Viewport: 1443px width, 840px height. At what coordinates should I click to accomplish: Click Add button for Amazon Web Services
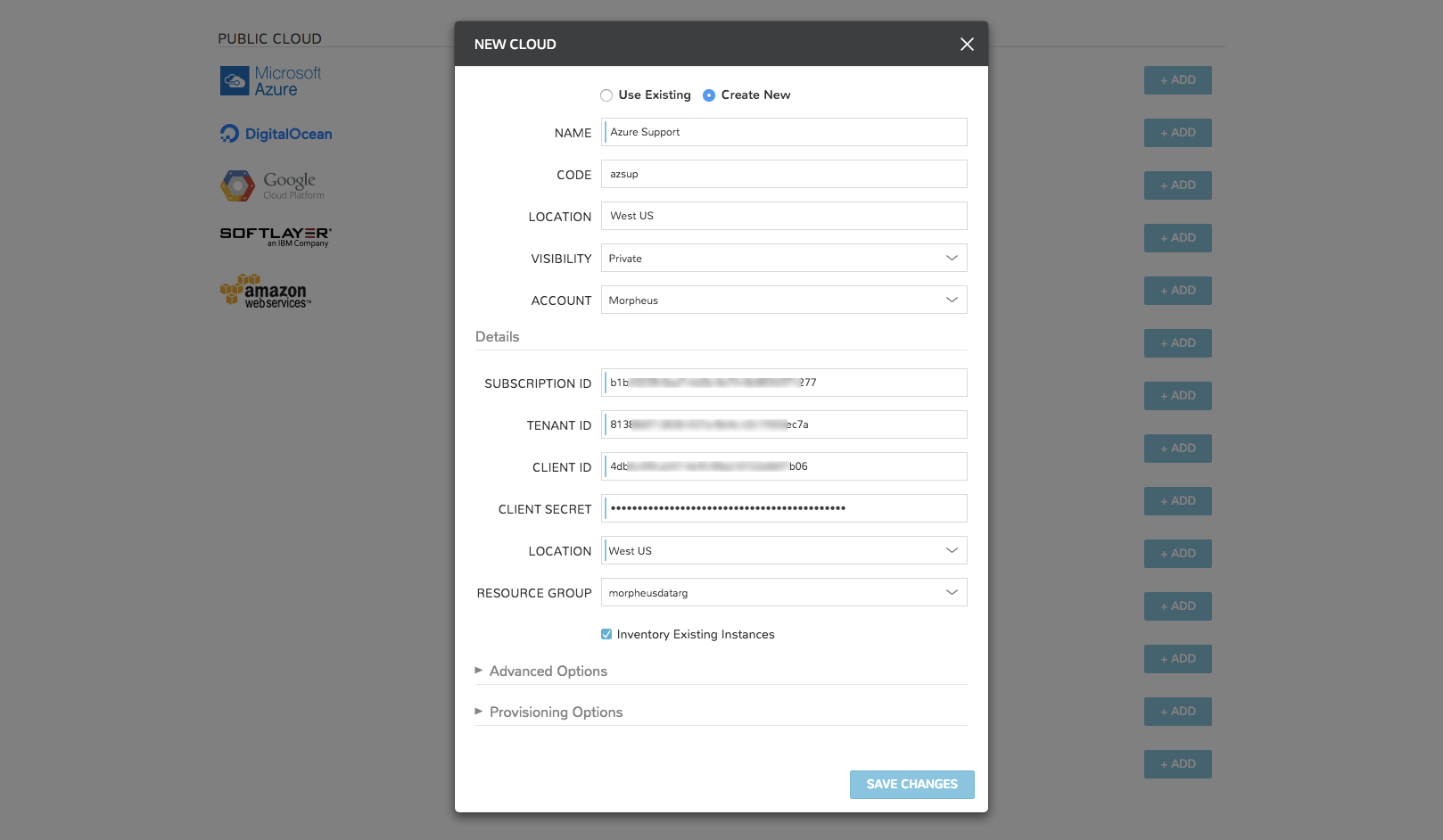(1178, 291)
